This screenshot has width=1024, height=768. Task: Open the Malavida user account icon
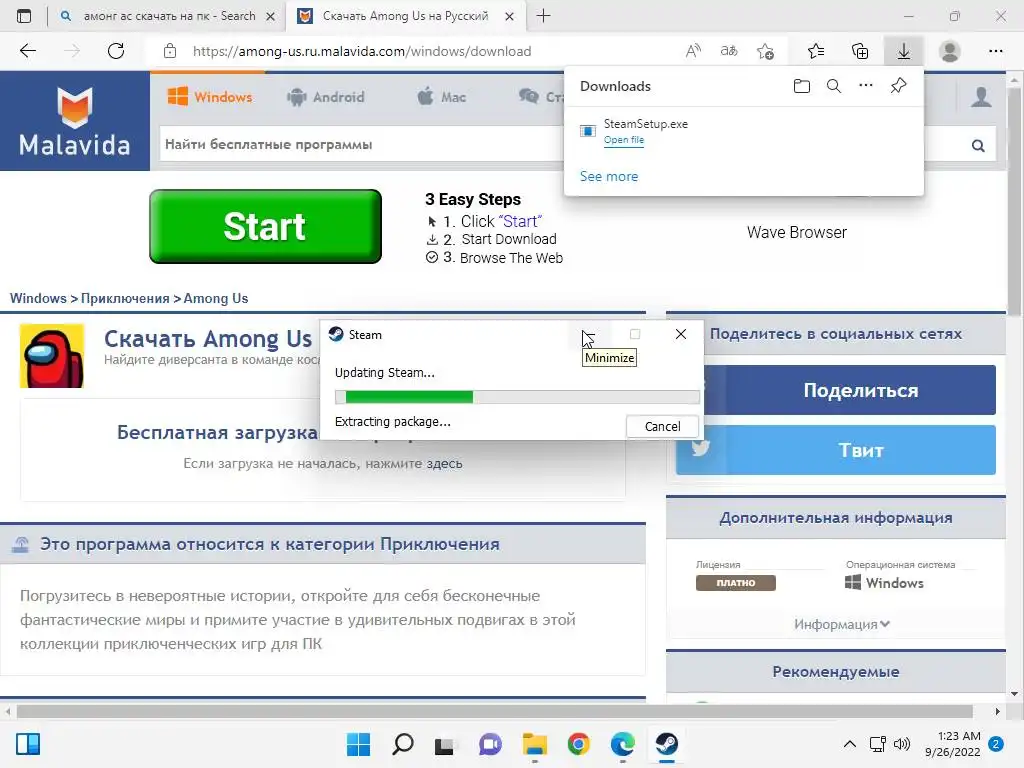tap(981, 97)
